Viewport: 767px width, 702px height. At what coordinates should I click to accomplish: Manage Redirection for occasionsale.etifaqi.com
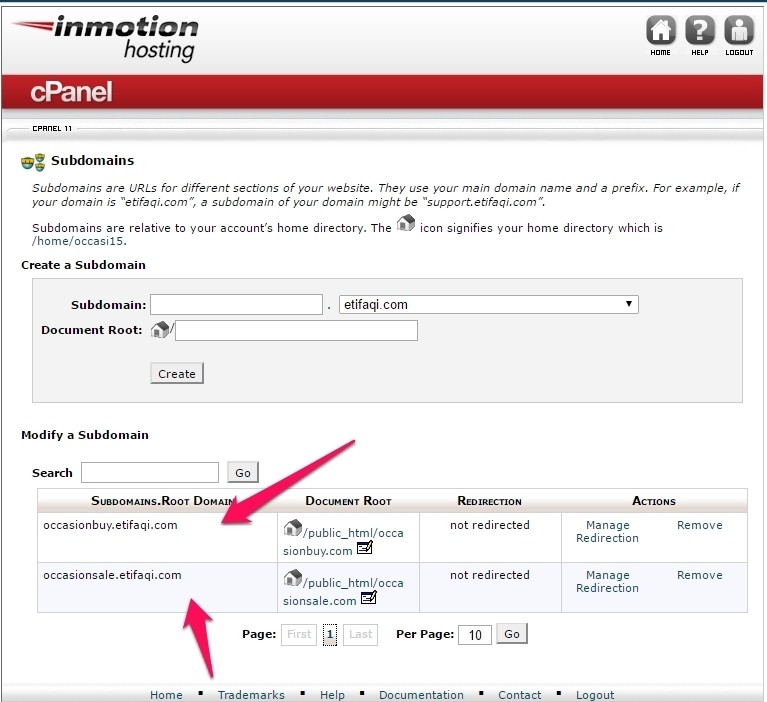point(607,582)
